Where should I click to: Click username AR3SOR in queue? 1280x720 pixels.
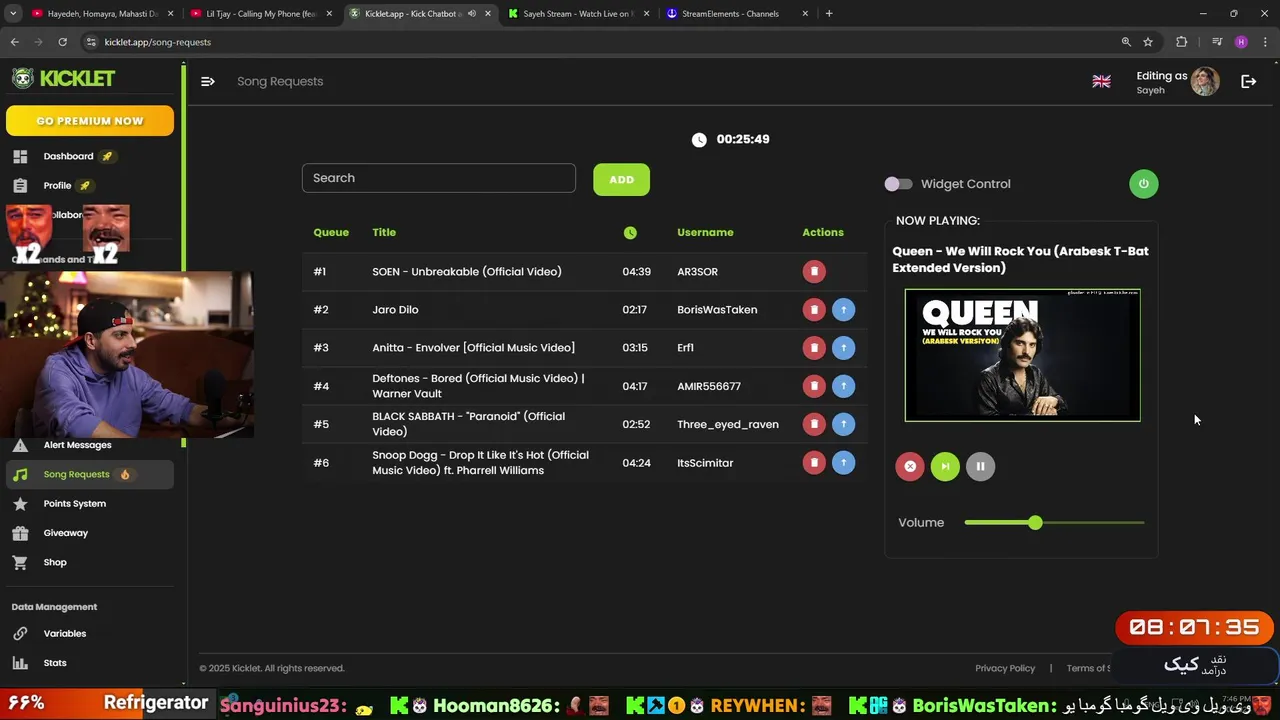697,271
